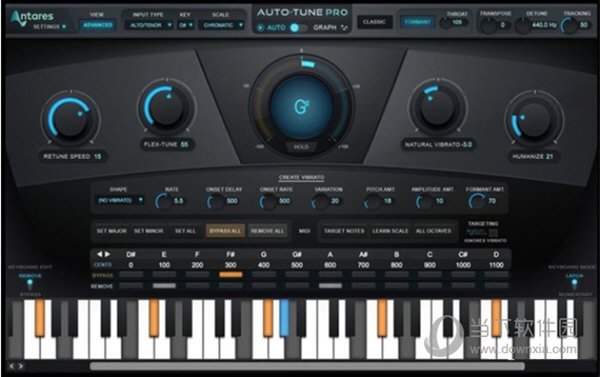
Task: Click the Retune Speed knob
Action: click(x=70, y=119)
